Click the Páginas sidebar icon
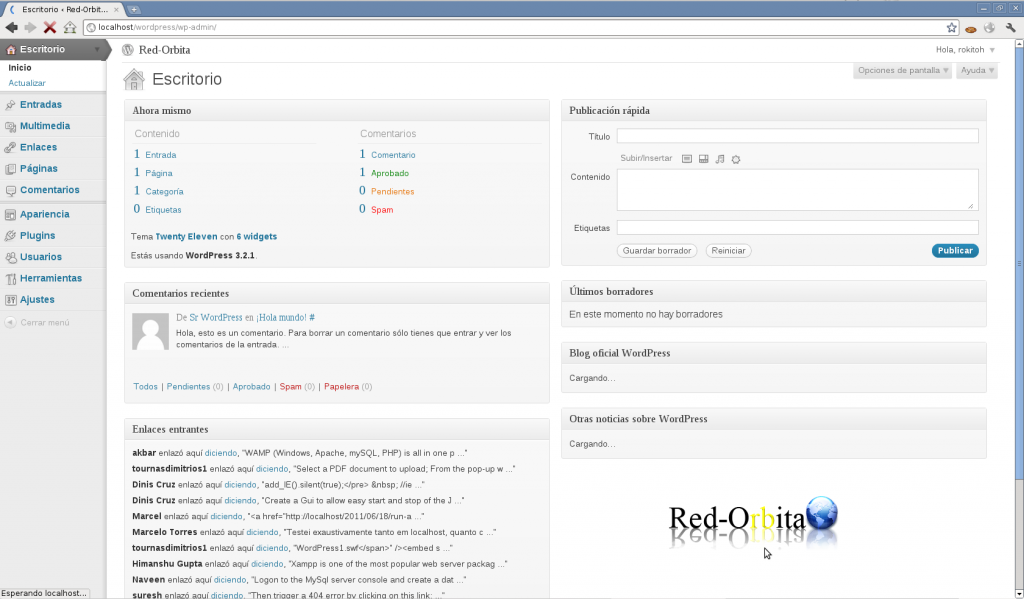Image resolution: width=1024 pixels, height=599 pixels. point(10,169)
